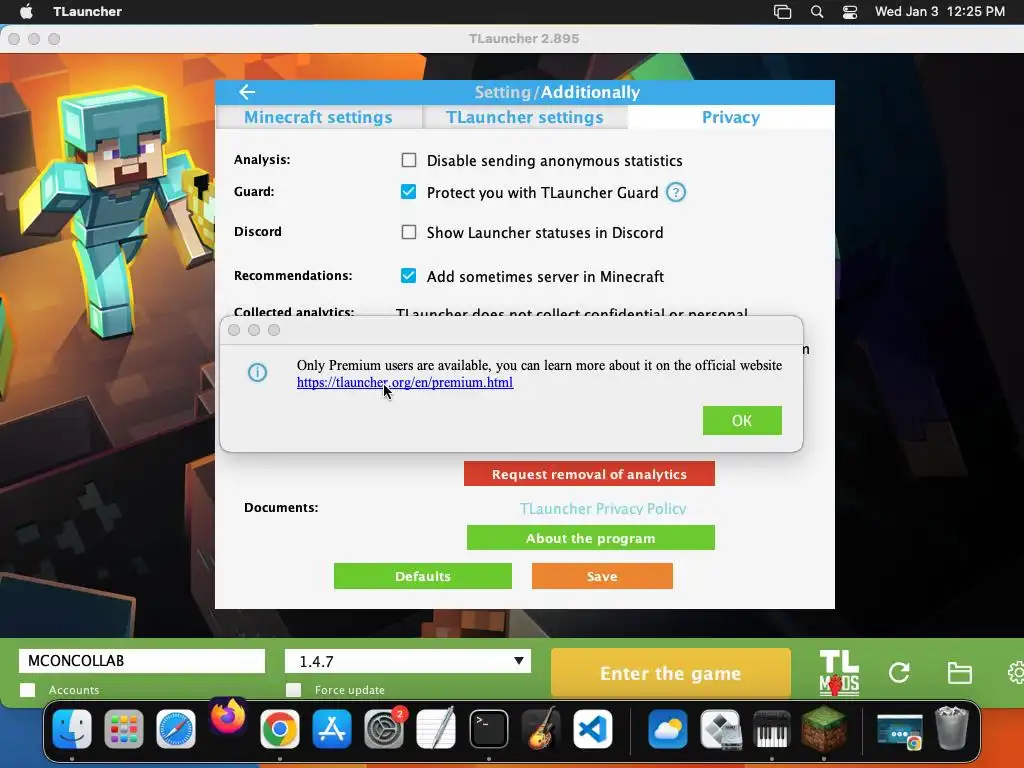The image size is (1024, 768).
Task: Open GarageBand from the dock
Action: coord(541,729)
